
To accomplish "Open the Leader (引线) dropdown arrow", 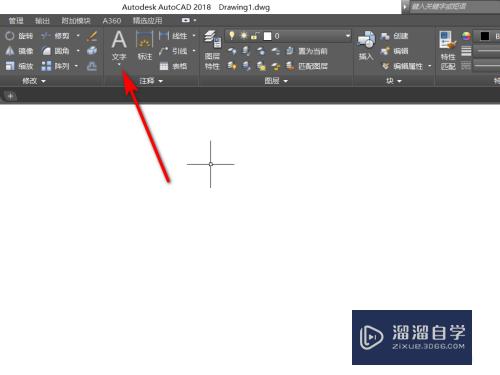I will click(194, 51).
